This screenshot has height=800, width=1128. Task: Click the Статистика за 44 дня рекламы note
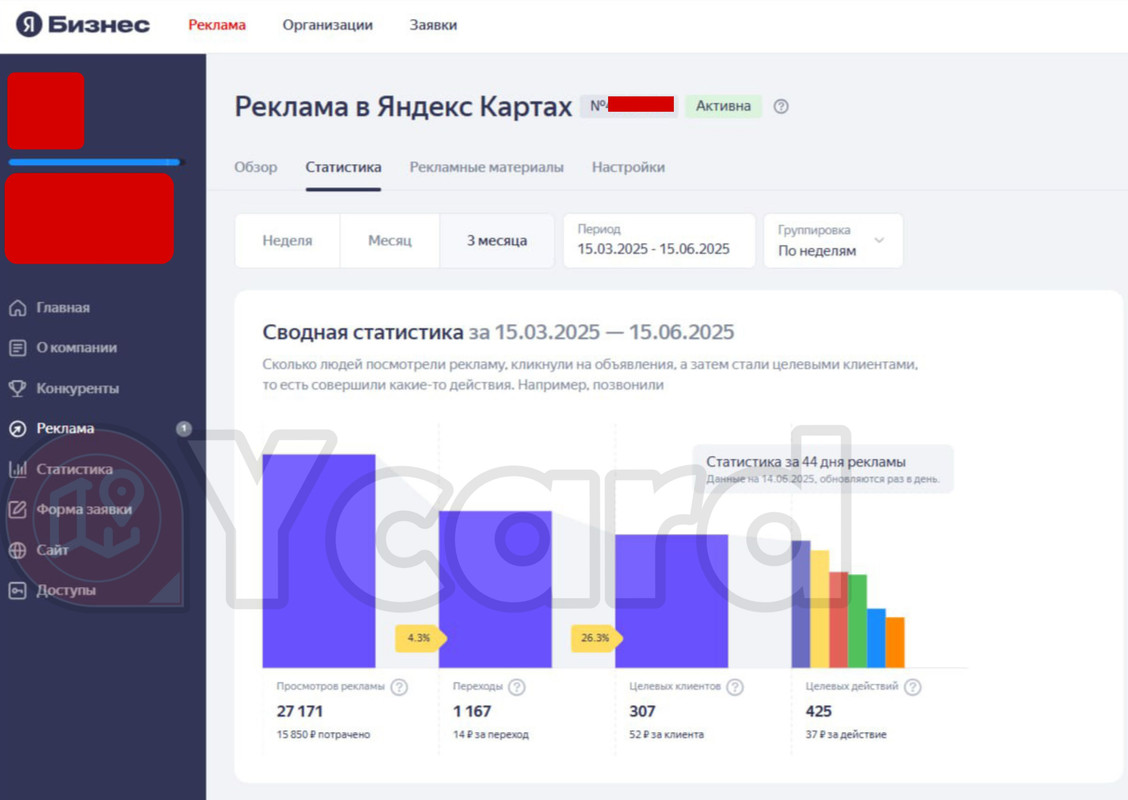[x=823, y=469]
